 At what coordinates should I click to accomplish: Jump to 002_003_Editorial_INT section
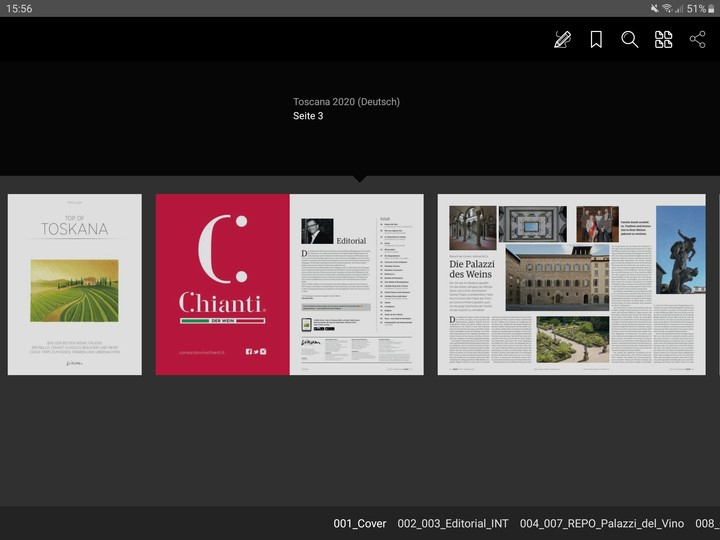tap(453, 523)
